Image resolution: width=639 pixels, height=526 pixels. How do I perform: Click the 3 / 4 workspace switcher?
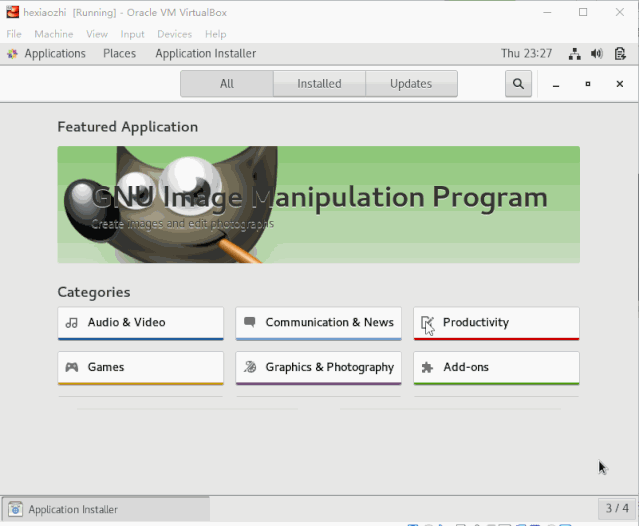click(x=617, y=508)
